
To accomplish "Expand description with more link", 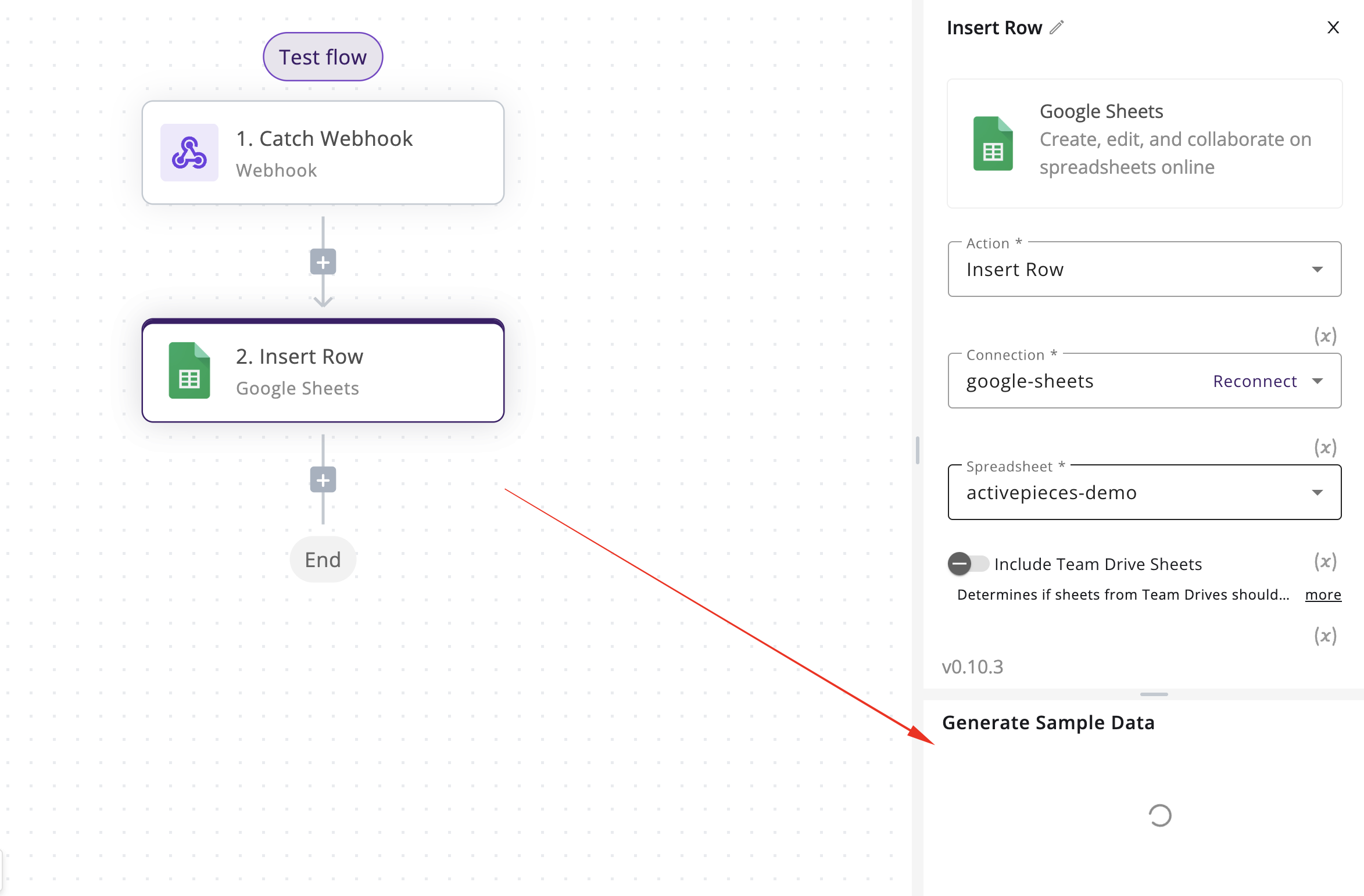I will click(1323, 594).
